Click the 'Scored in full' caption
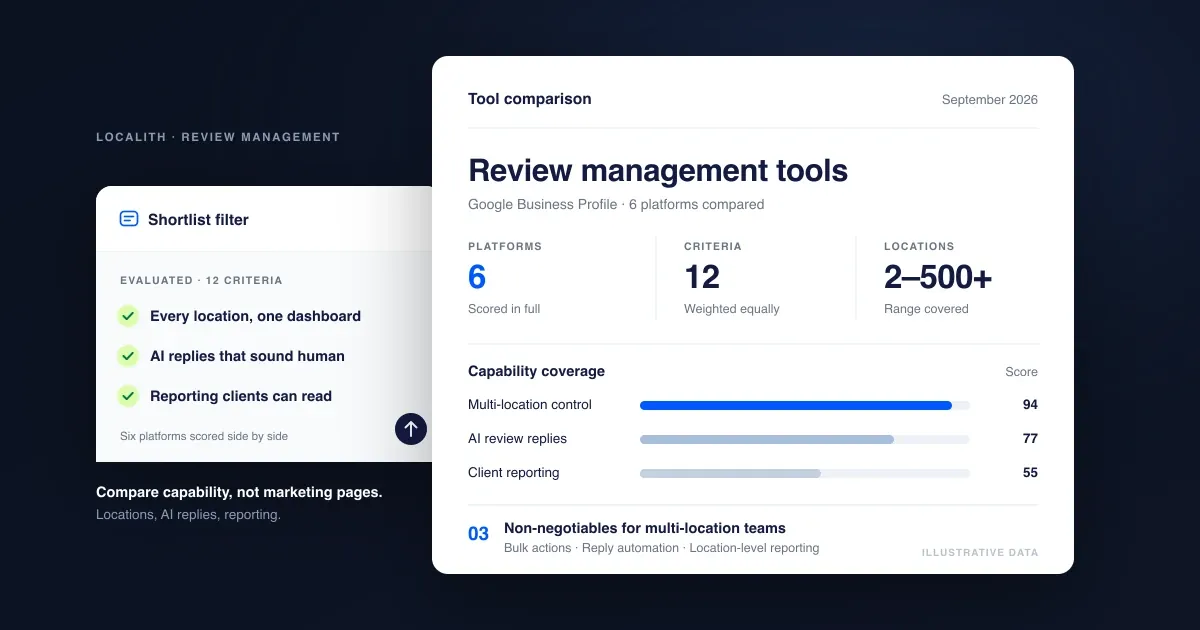Image resolution: width=1200 pixels, height=630 pixels. pos(504,309)
